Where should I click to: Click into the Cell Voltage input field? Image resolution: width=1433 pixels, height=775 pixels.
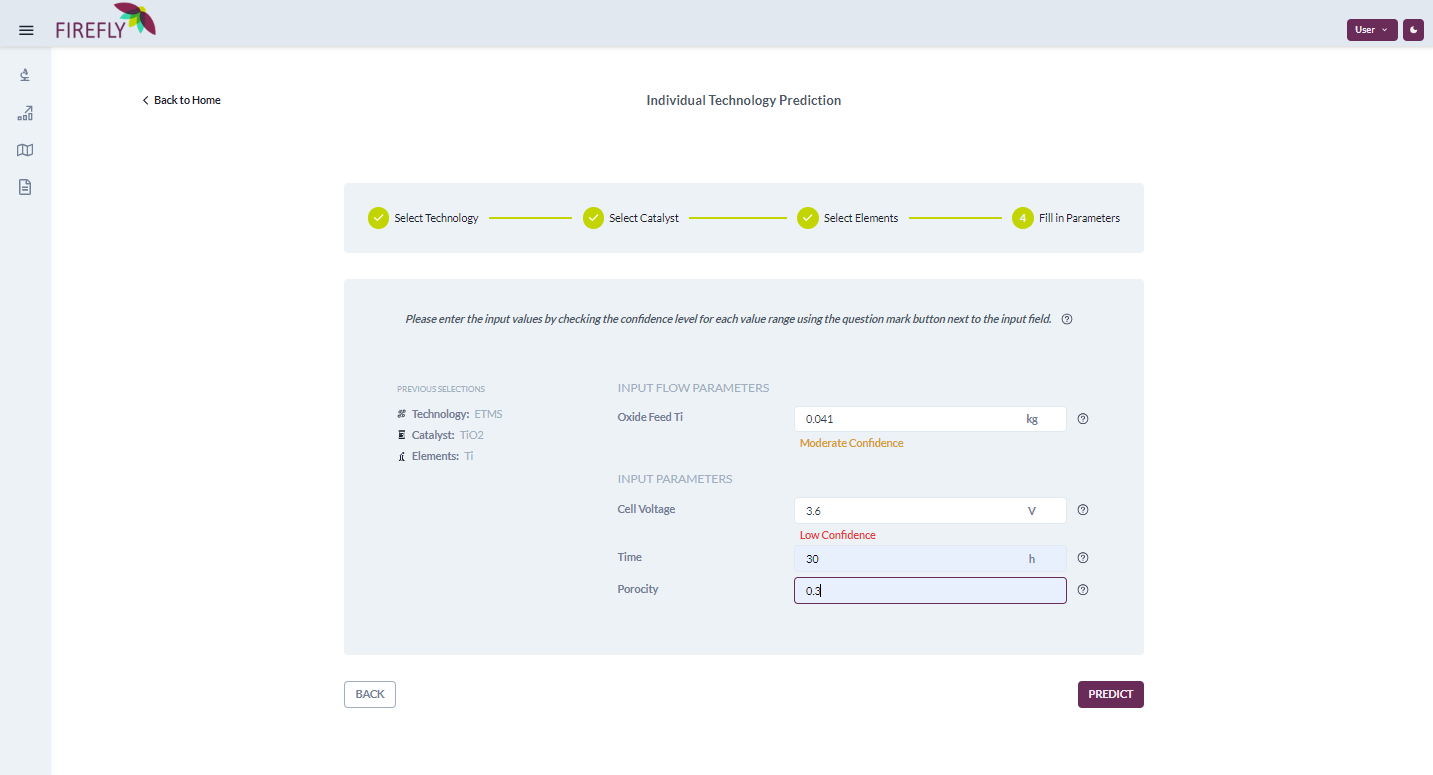click(910, 511)
